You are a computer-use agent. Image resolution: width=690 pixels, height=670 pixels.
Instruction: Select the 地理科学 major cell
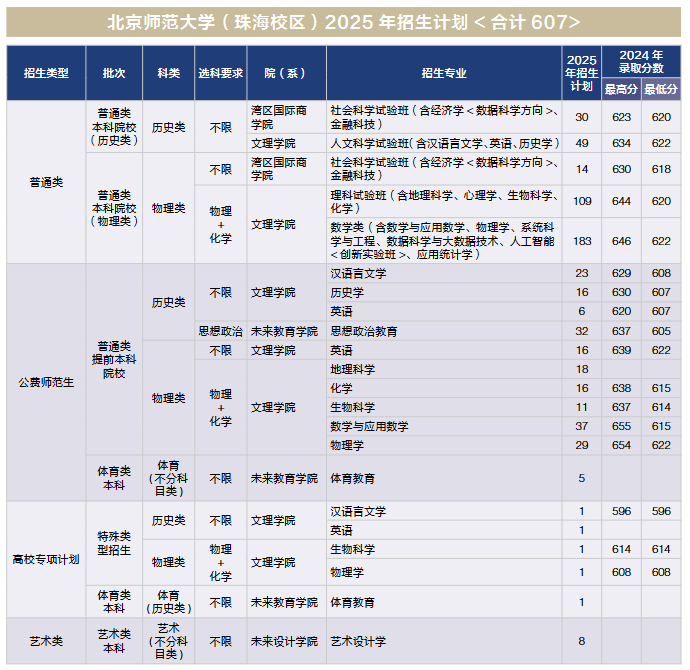pyautogui.click(x=444, y=370)
